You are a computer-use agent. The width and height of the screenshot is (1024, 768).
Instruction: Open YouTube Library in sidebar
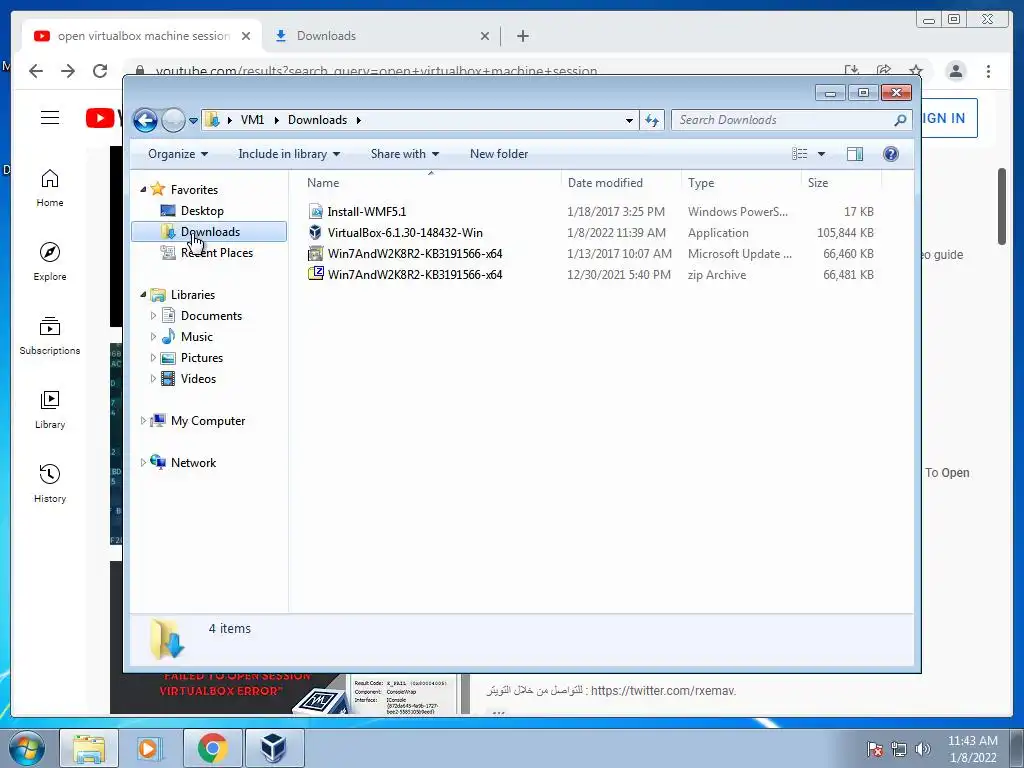50,409
